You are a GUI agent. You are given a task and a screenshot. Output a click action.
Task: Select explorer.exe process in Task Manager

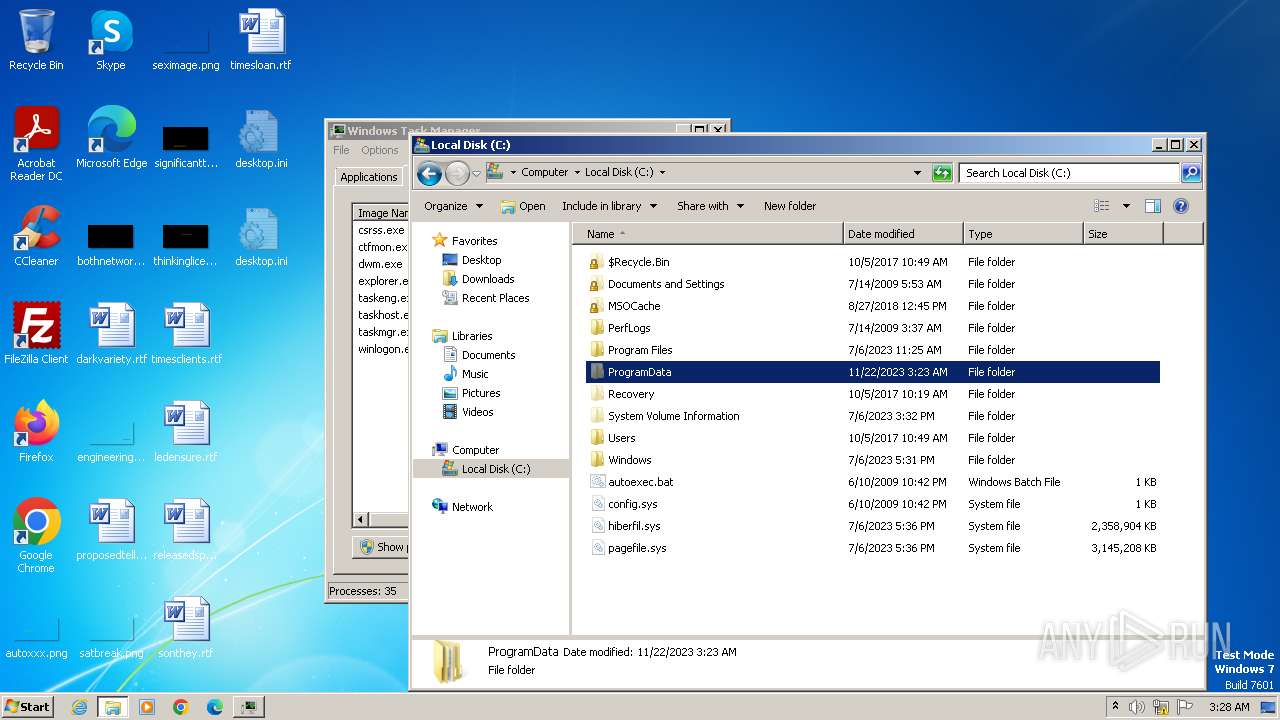click(382, 281)
